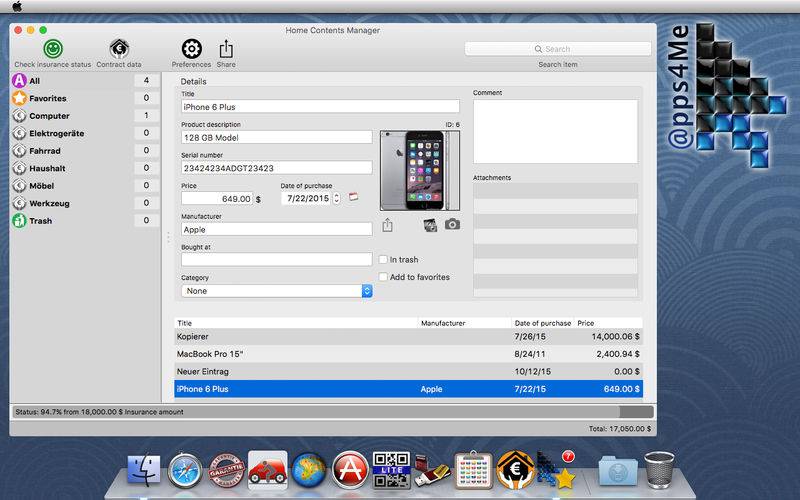Select the Werkzeug category
Image resolution: width=800 pixels, height=500 pixels.
pyautogui.click(x=85, y=203)
